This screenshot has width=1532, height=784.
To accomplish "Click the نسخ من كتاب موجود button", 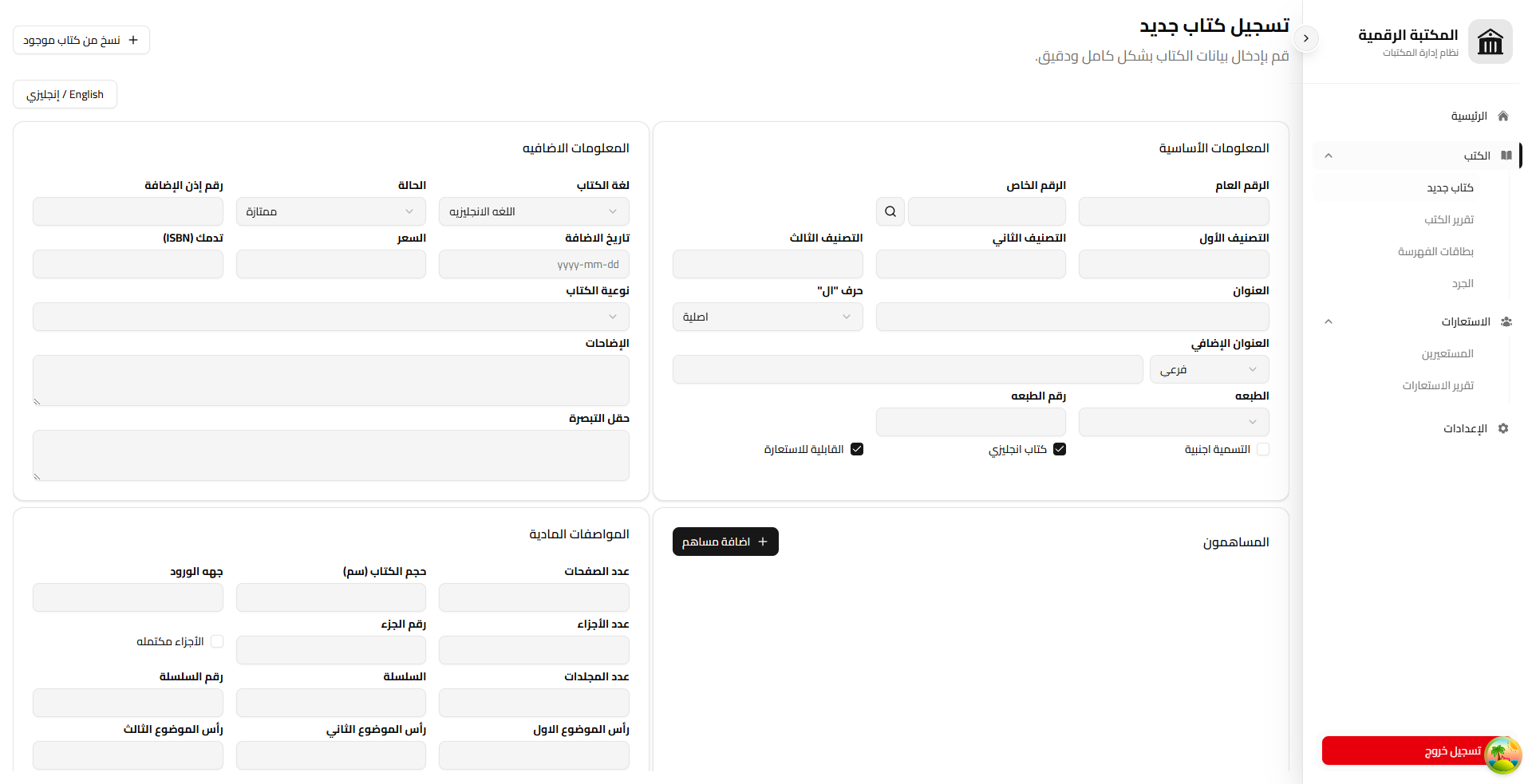I will pos(81,40).
